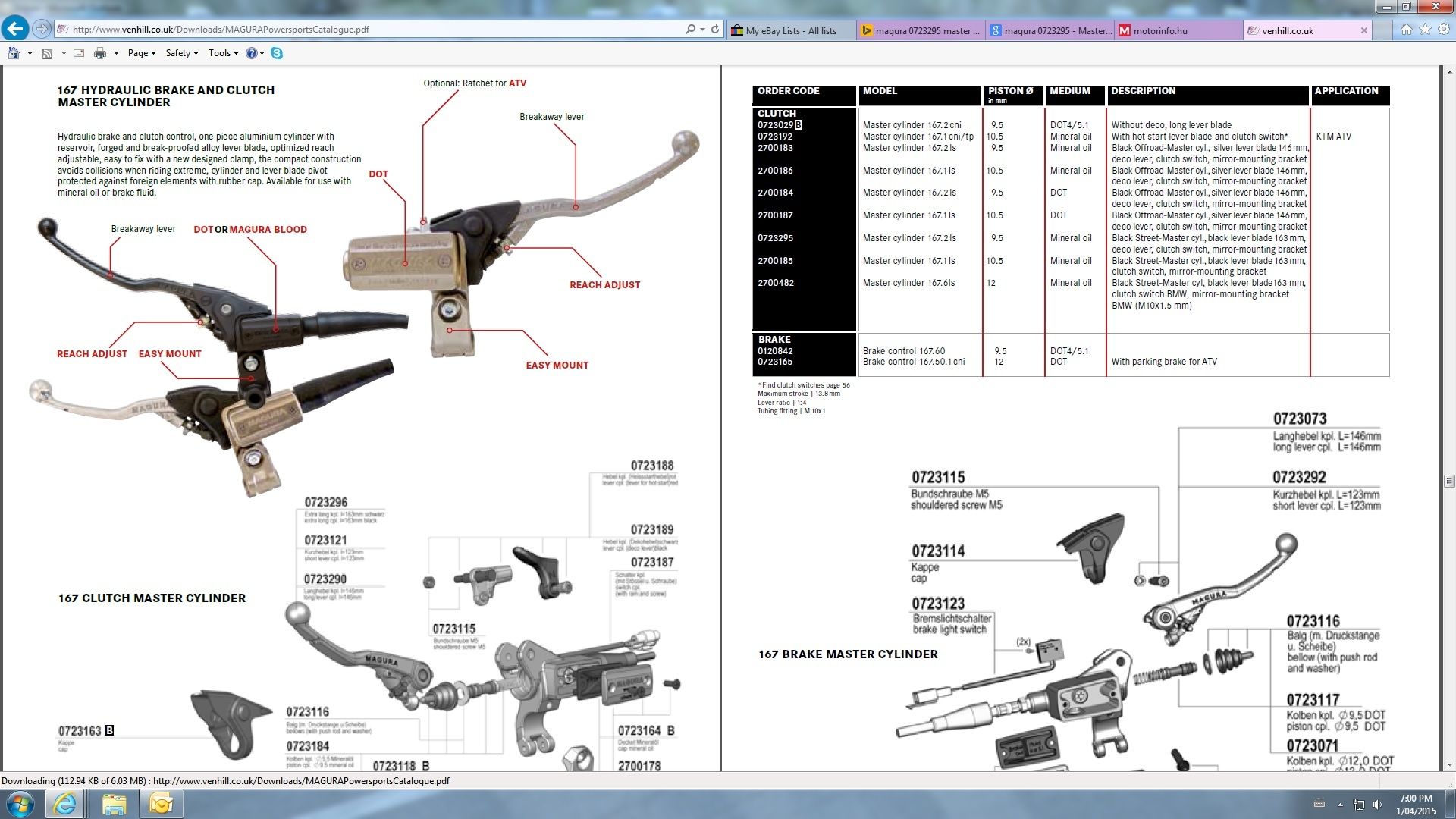The width and height of the screenshot is (1456, 819).
Task: Click the volume speaker tray icon
Action: [1377, 805]
